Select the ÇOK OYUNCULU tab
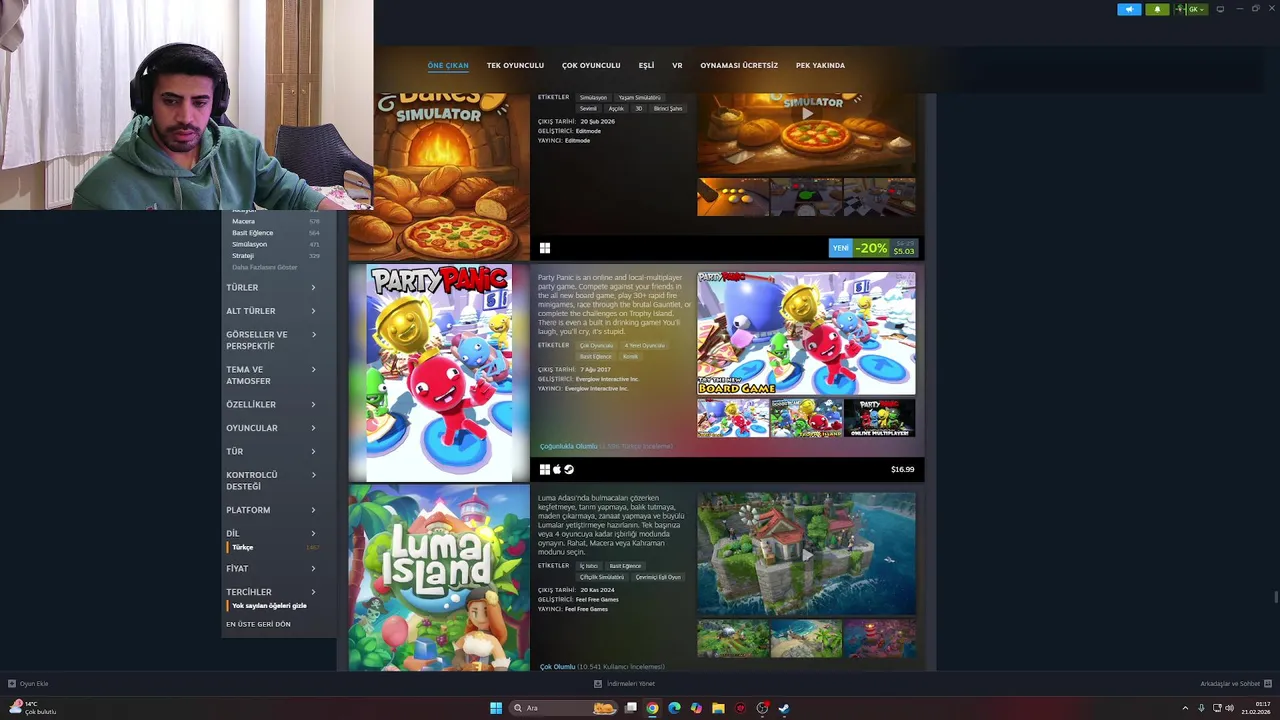The width and height of the screenshot is (1280, 720). coord(591,65)
